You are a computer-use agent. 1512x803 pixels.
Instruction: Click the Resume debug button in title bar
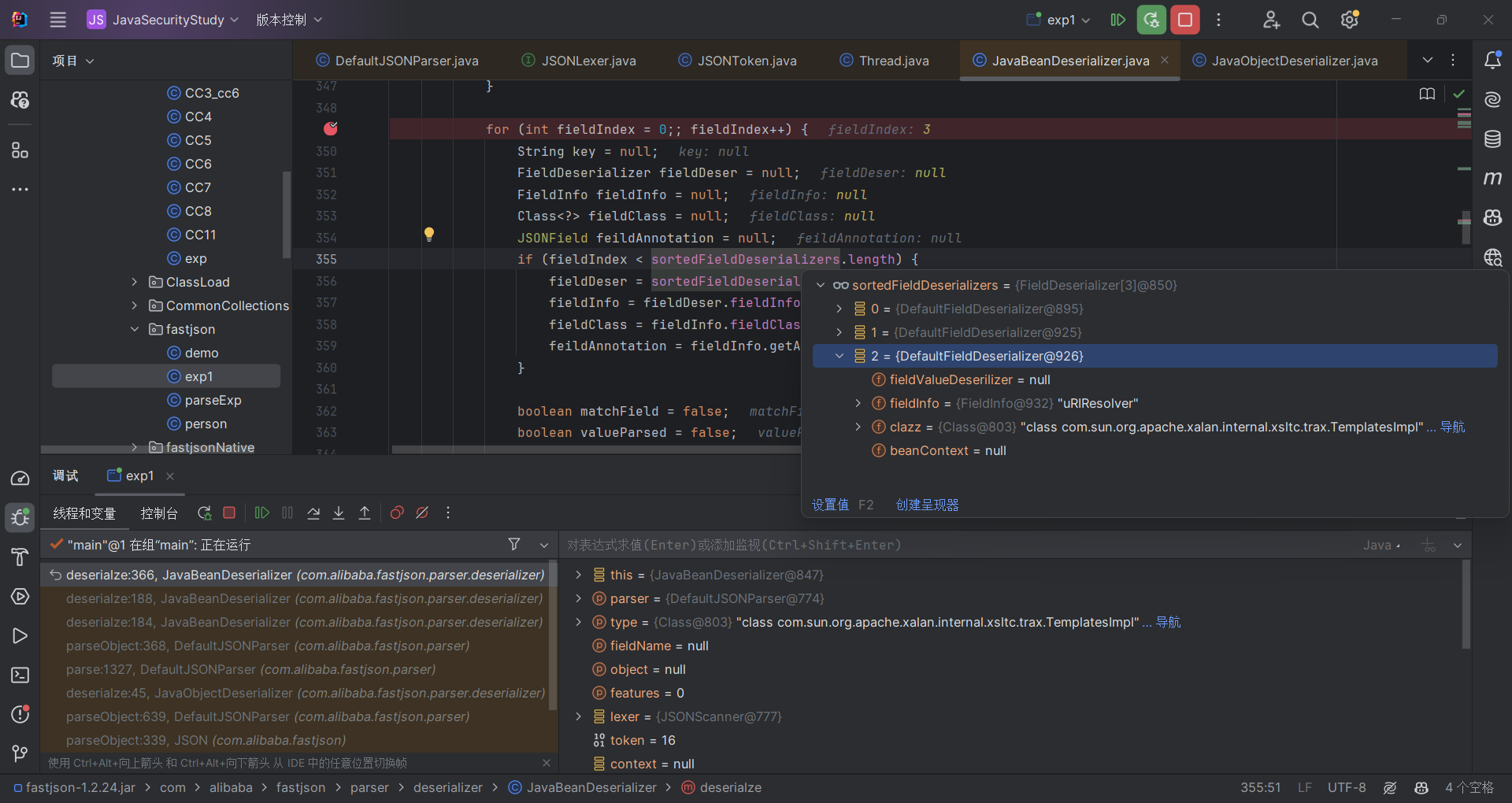[x=1117, y=20]
